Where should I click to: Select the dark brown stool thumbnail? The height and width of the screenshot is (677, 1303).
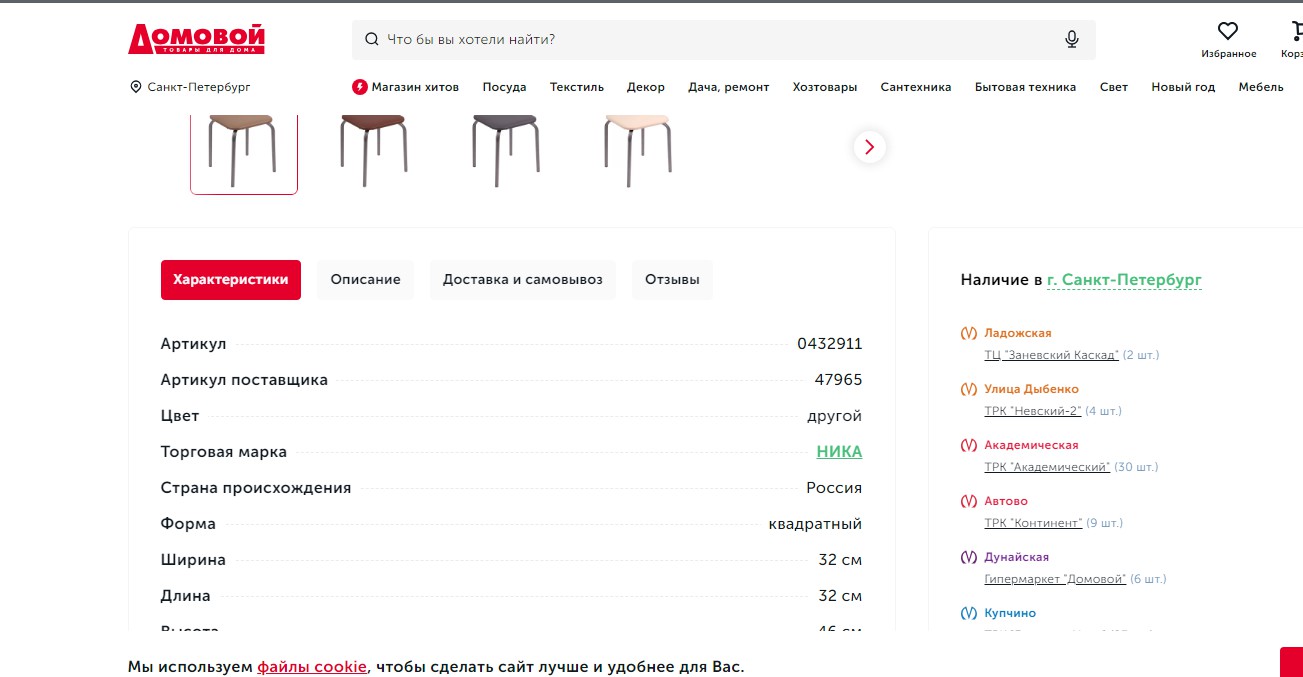[374, 148]
